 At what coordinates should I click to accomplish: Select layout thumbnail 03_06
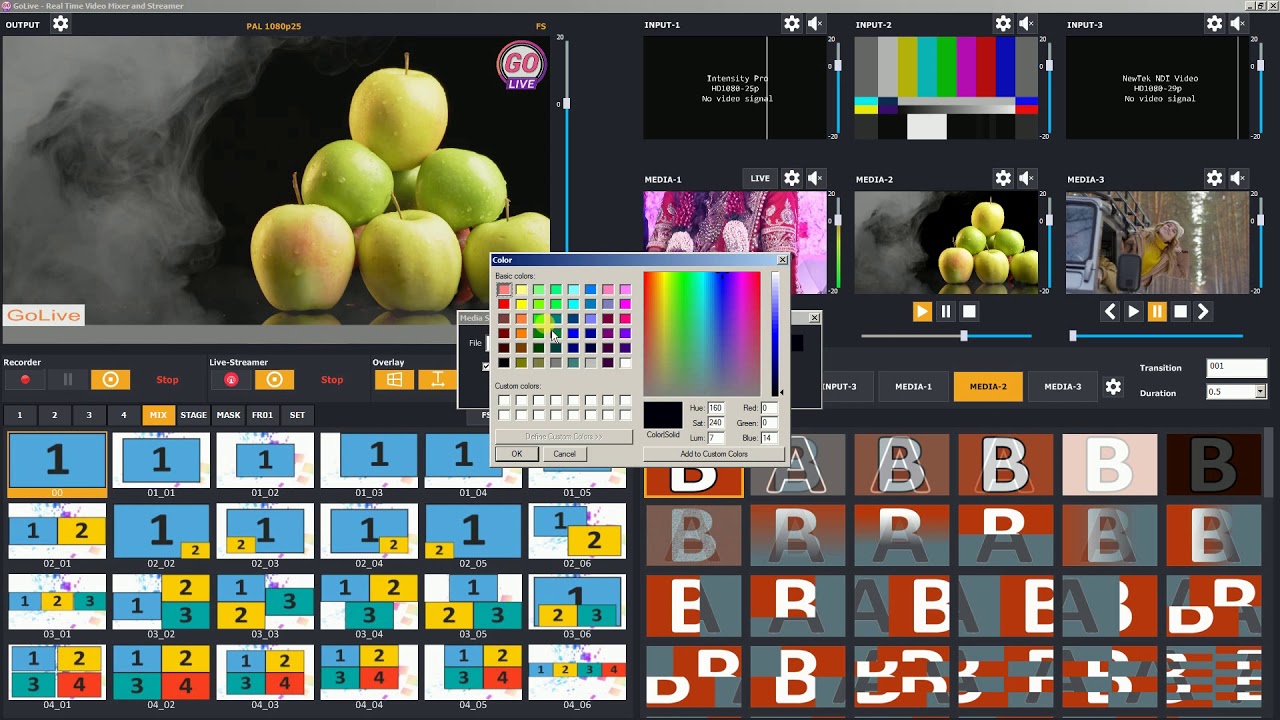[x=577, y=602]
